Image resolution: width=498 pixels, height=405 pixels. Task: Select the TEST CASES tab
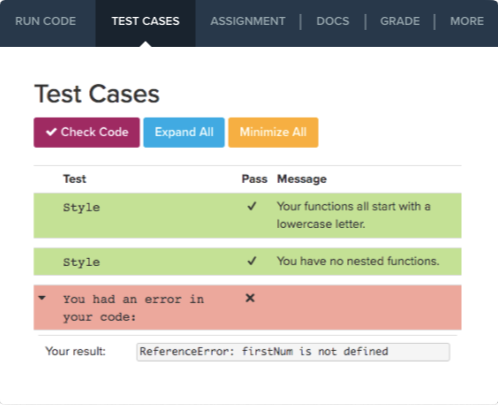point(146,21)
